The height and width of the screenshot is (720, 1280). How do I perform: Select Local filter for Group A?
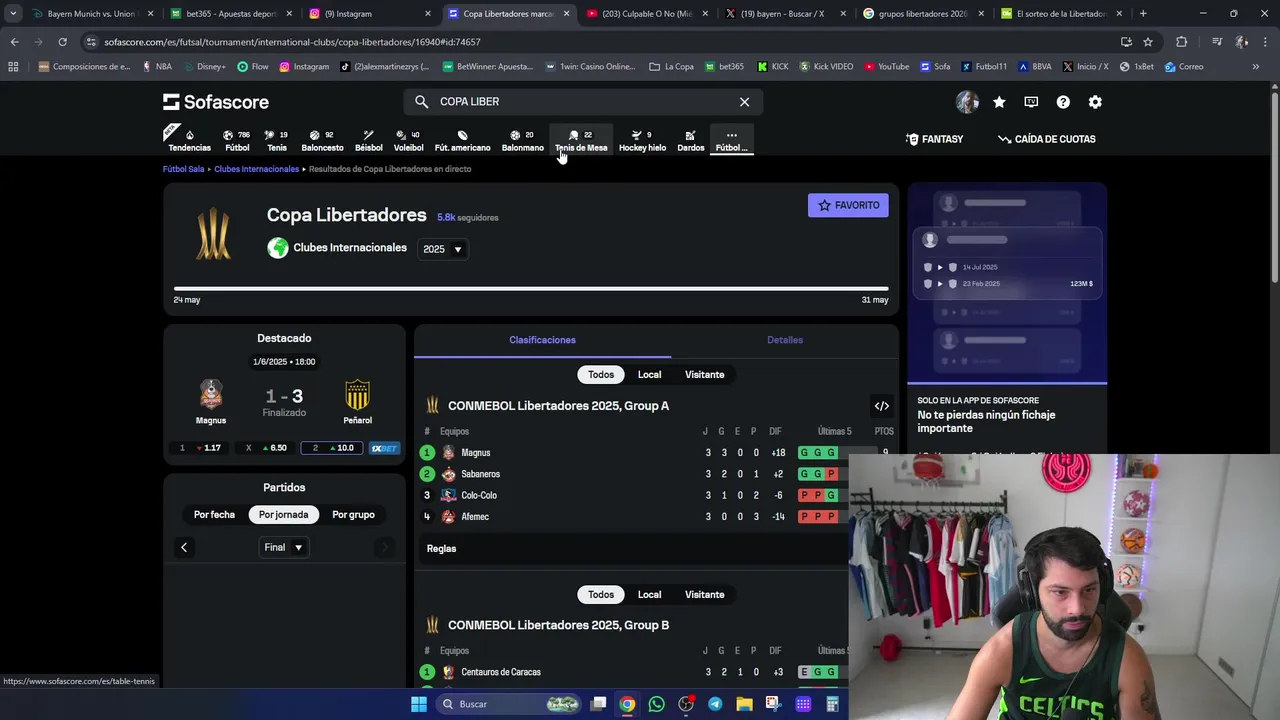pyautogui.click(x=649, y=374)
